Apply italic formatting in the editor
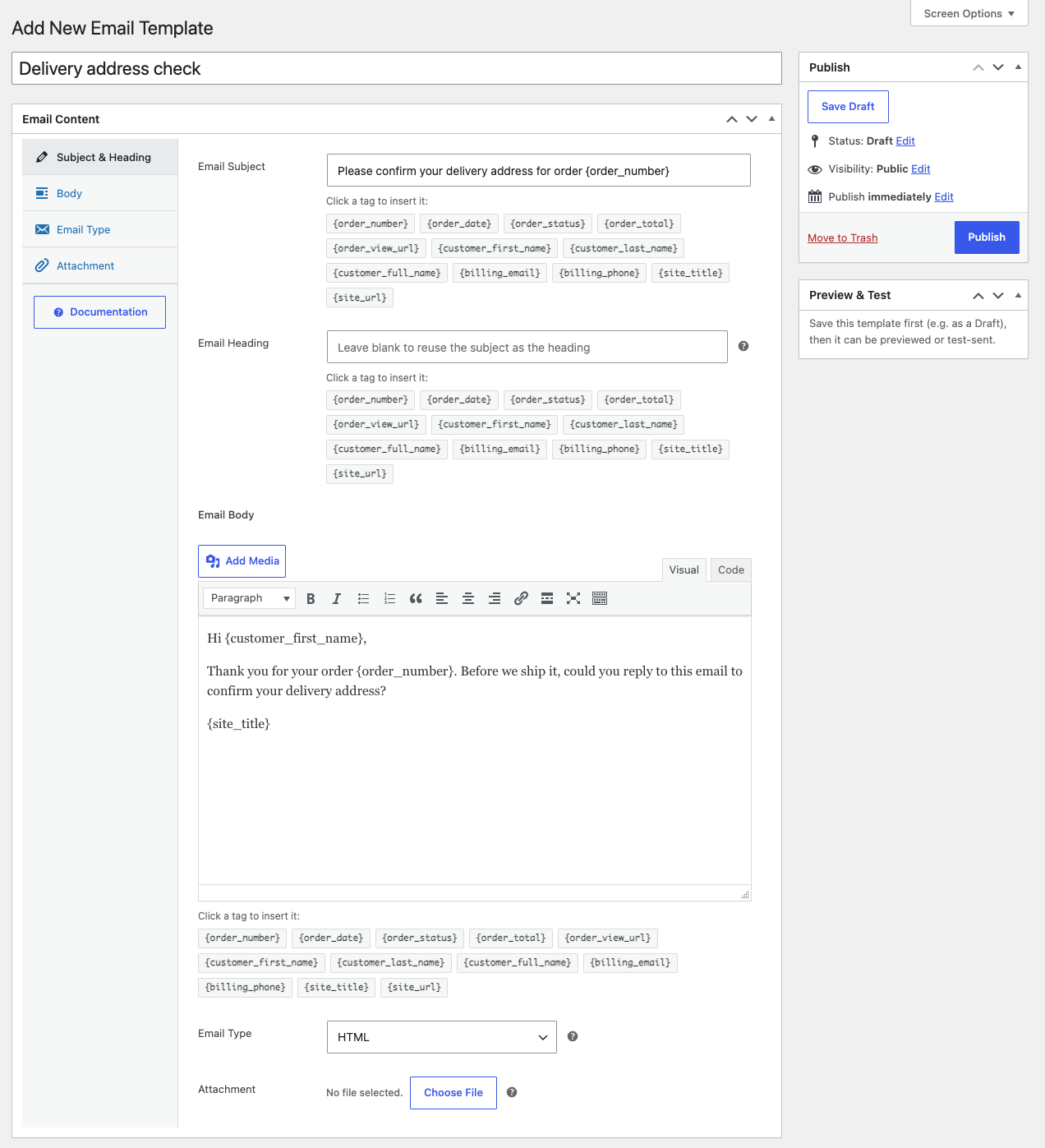Screen dimensions: 1045x1148 337,598
